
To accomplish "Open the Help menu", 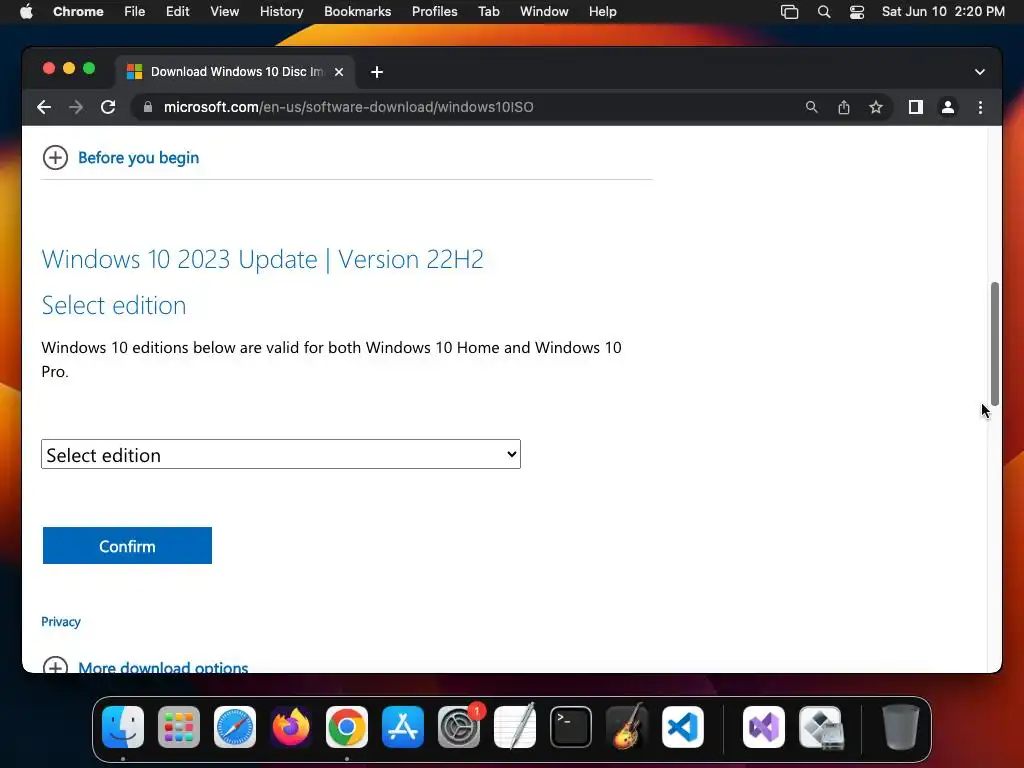I will [x=602, y=12].
